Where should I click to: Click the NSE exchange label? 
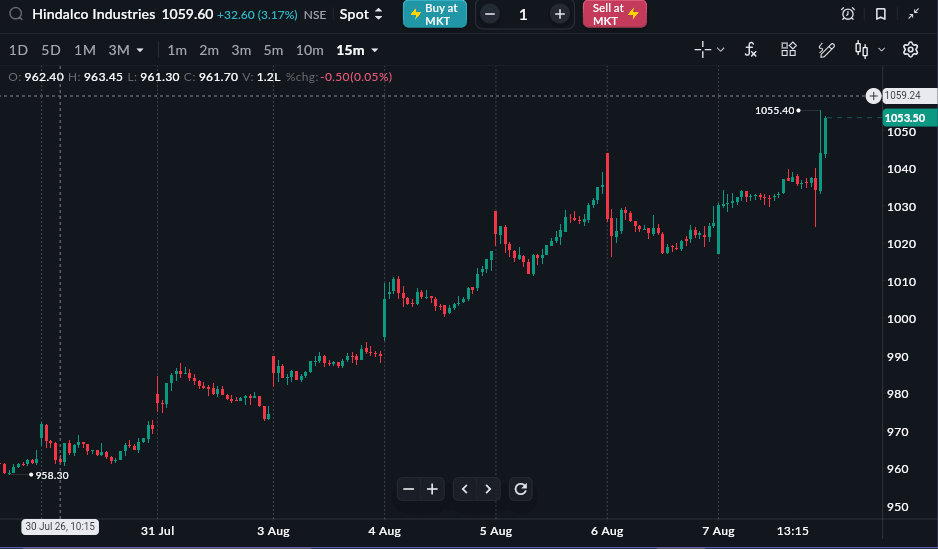315,15
